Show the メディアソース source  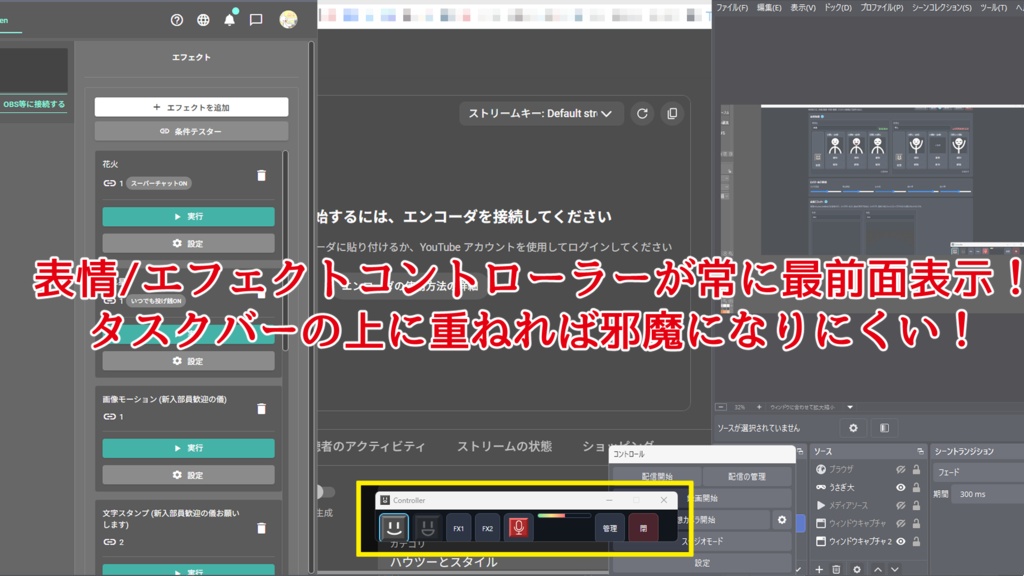tap(901, 505)
